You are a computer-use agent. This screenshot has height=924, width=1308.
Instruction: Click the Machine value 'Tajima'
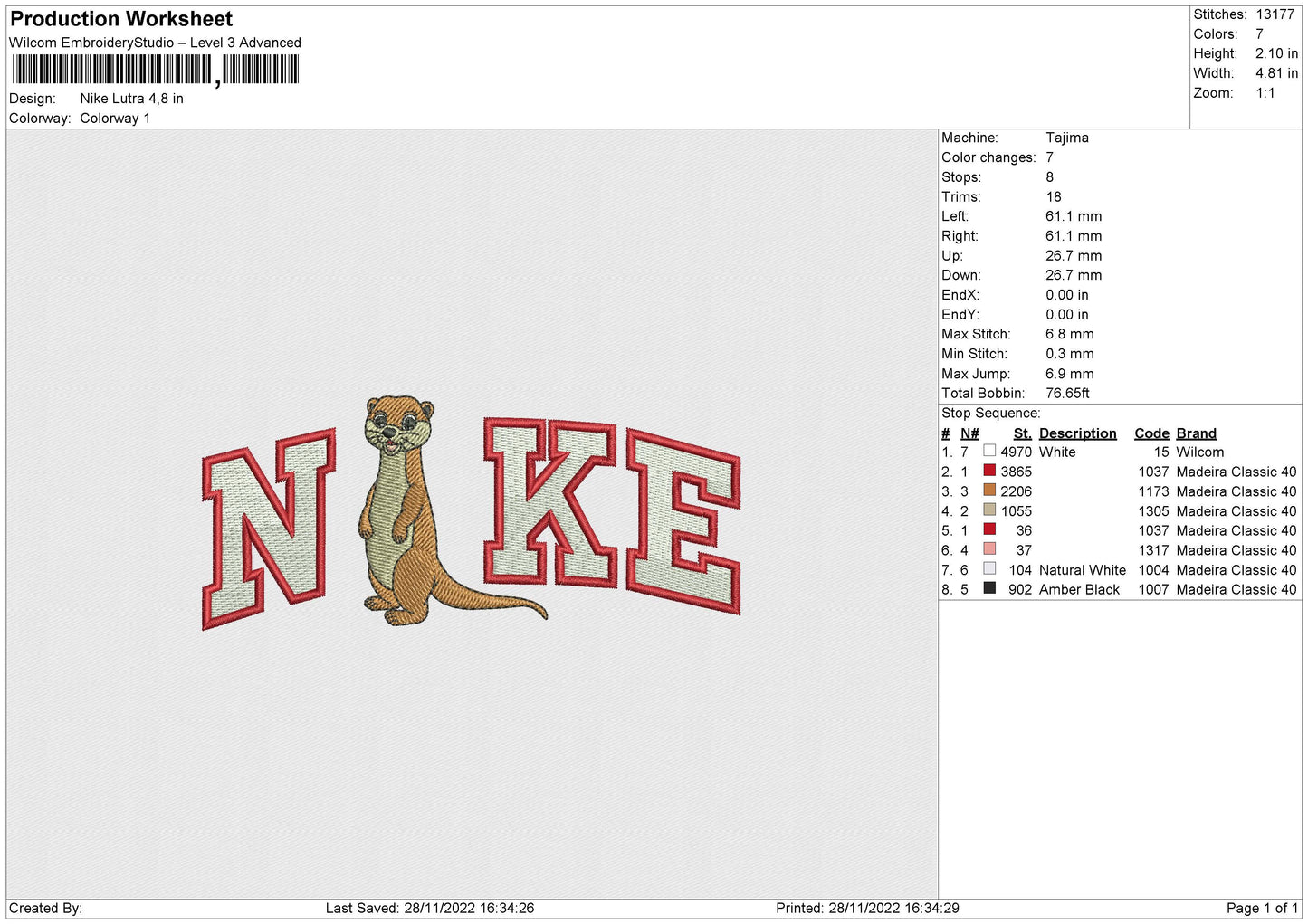coord(1066,138)
